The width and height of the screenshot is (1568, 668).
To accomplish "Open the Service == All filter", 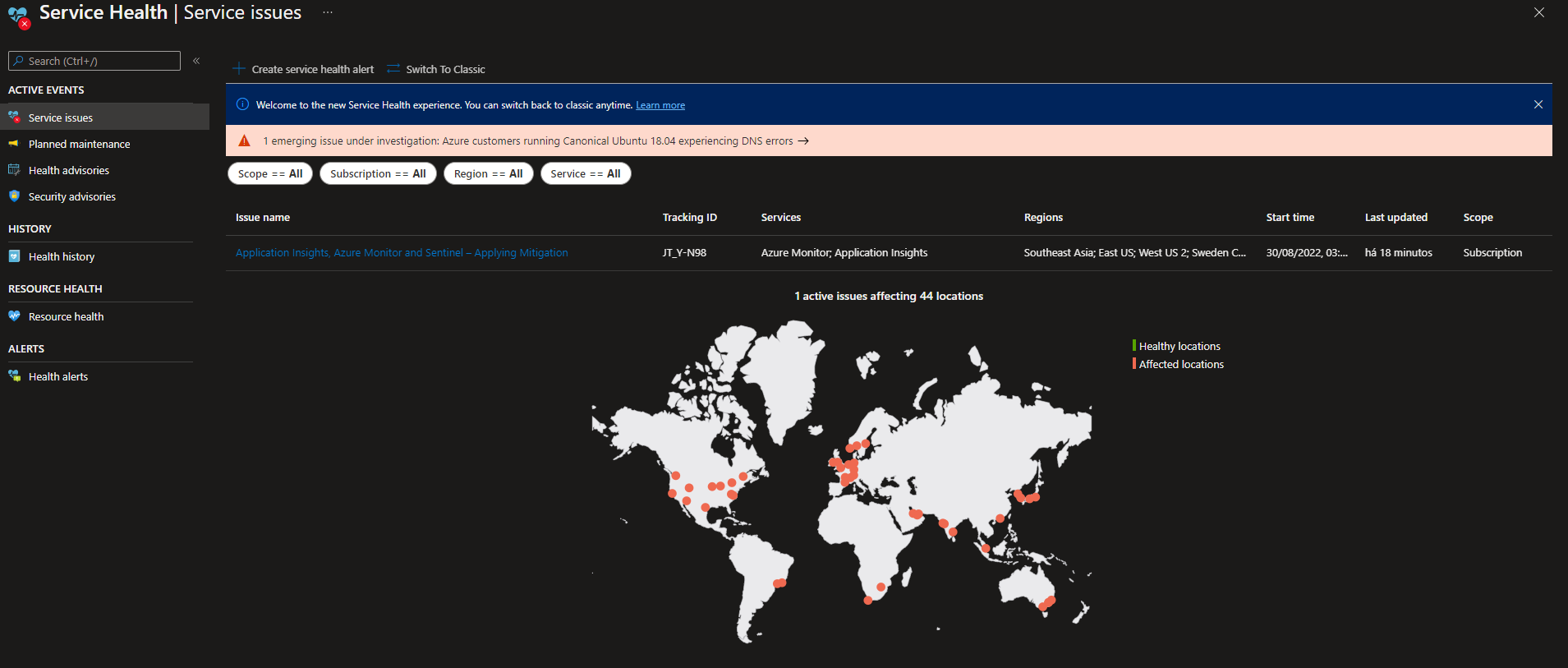I will click(586, 173).
